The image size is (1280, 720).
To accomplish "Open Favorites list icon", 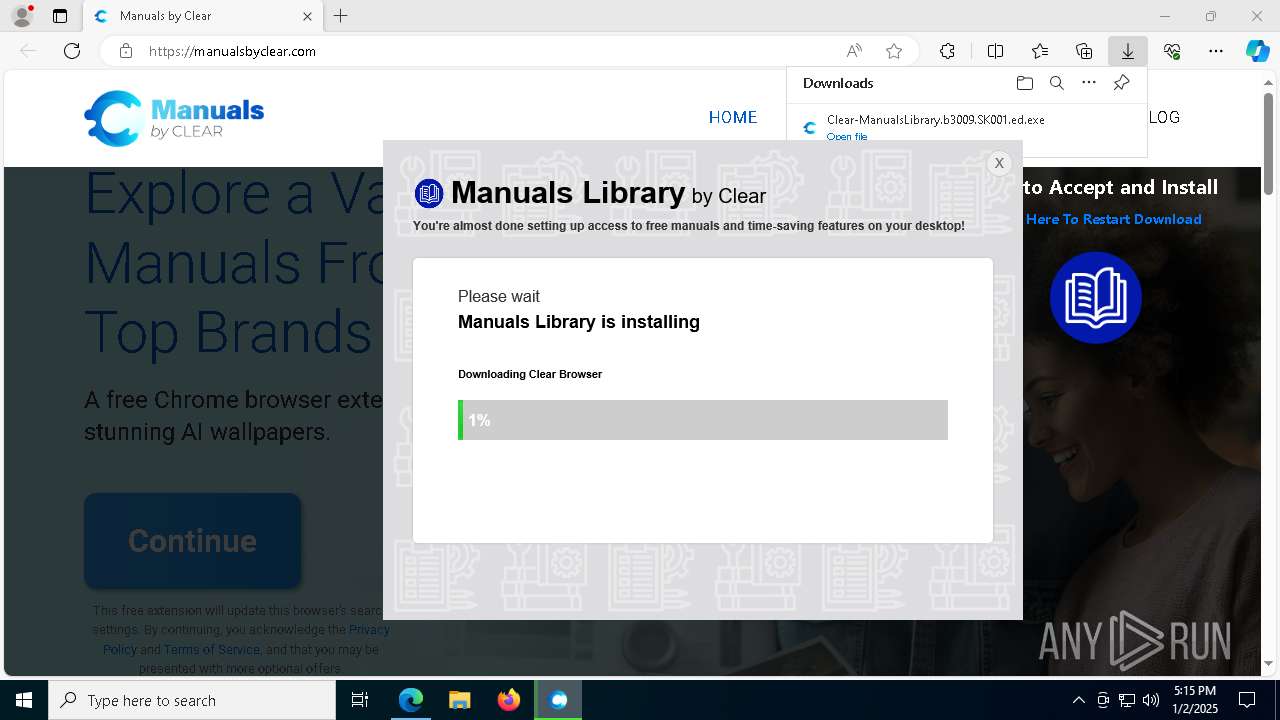I will point(1040,51).
